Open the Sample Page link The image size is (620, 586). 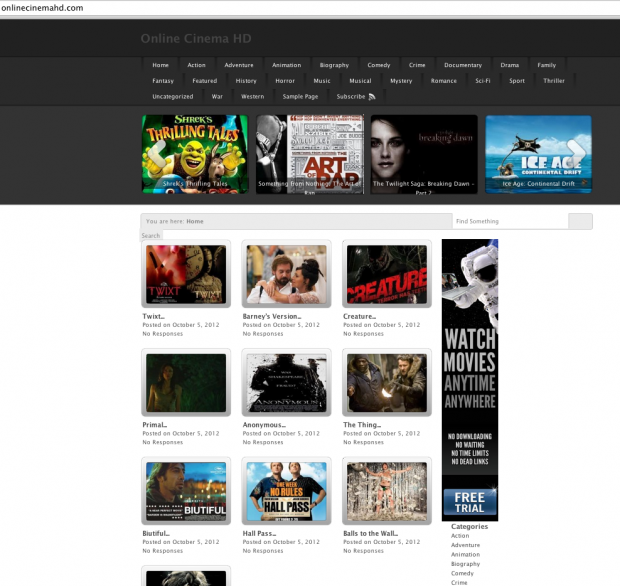coord(301,96)
